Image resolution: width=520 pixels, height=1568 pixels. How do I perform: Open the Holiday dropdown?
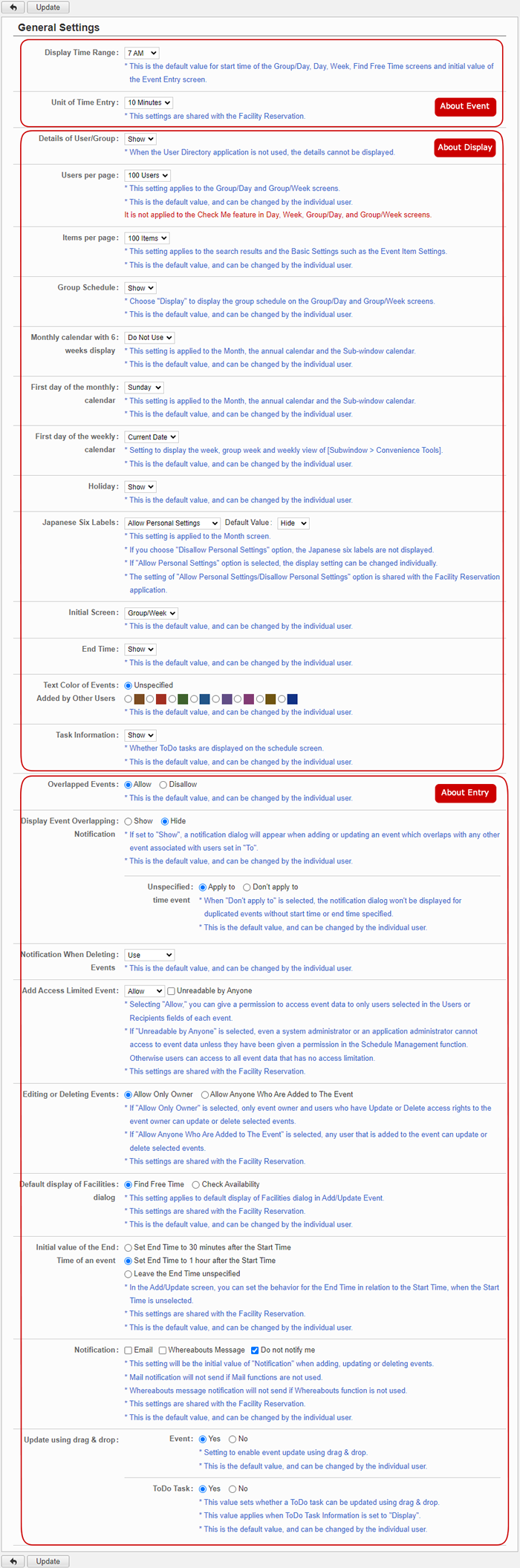pos(140,487)
